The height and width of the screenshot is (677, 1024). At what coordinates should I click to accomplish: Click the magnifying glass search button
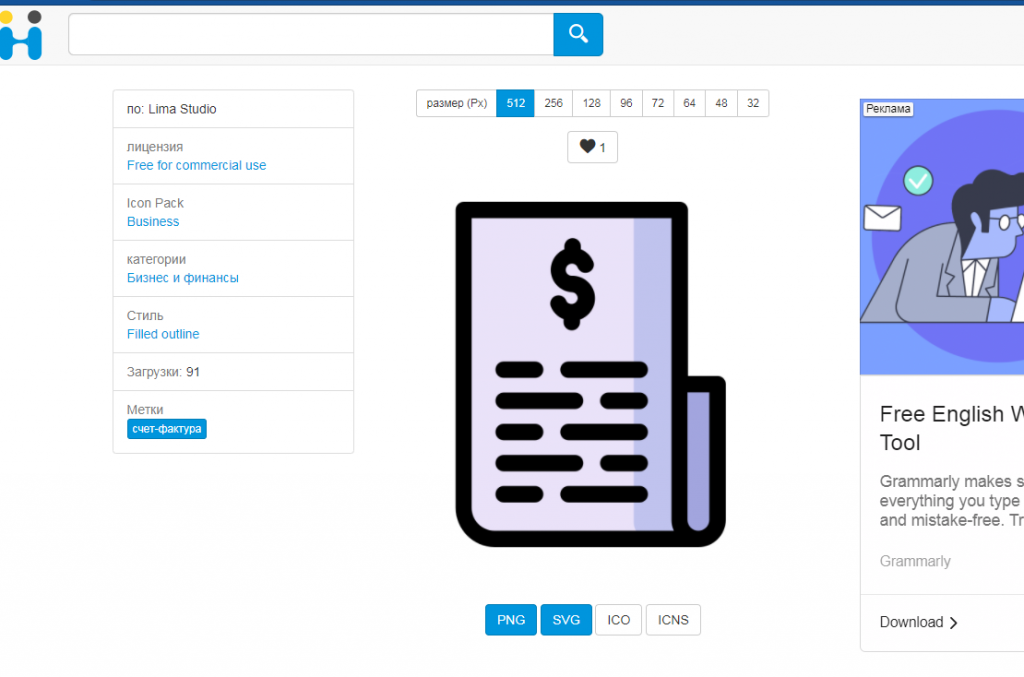pyautogui.click(x=578, y=35)
